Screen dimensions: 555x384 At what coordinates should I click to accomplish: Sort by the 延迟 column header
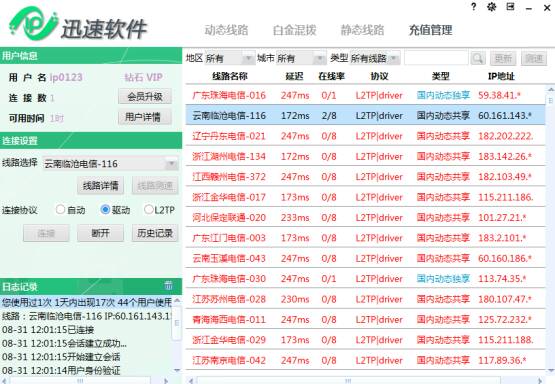[294, 76]
